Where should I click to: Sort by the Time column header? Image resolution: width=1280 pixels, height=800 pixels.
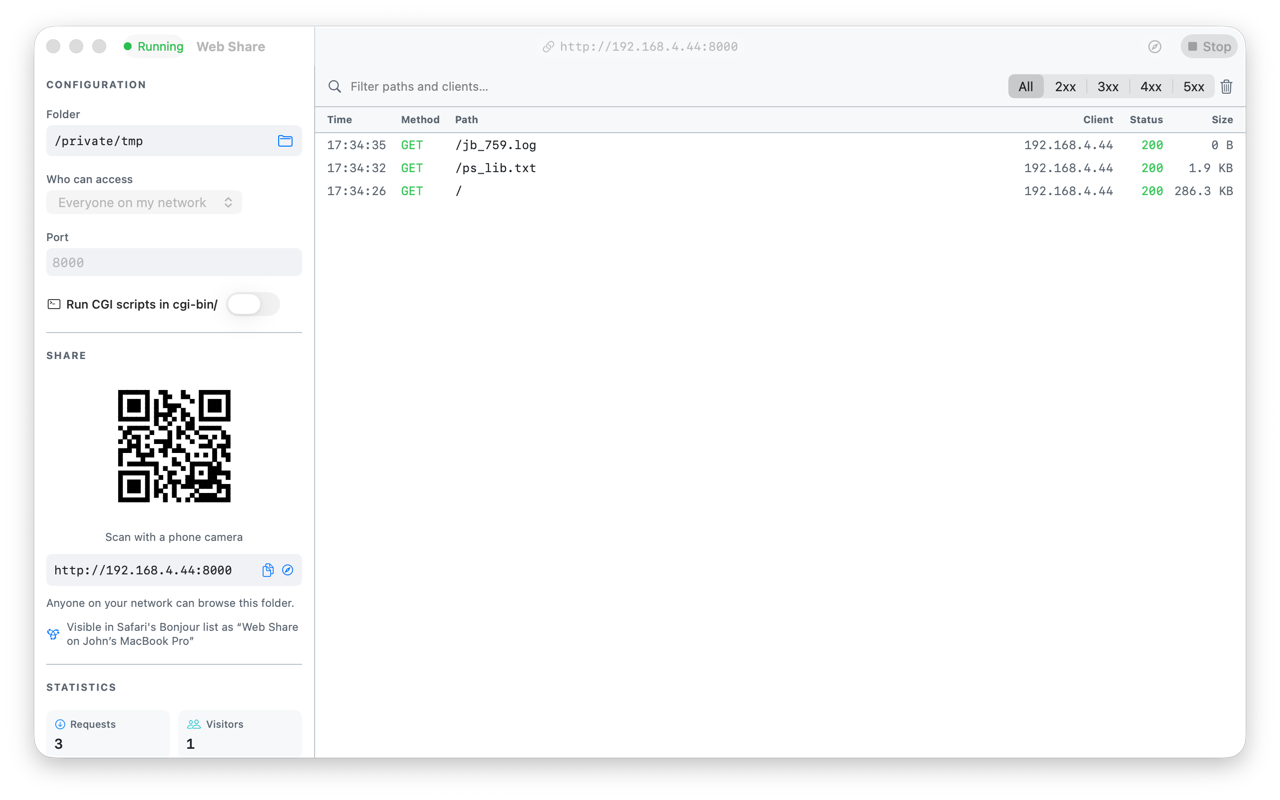[340, 120]
